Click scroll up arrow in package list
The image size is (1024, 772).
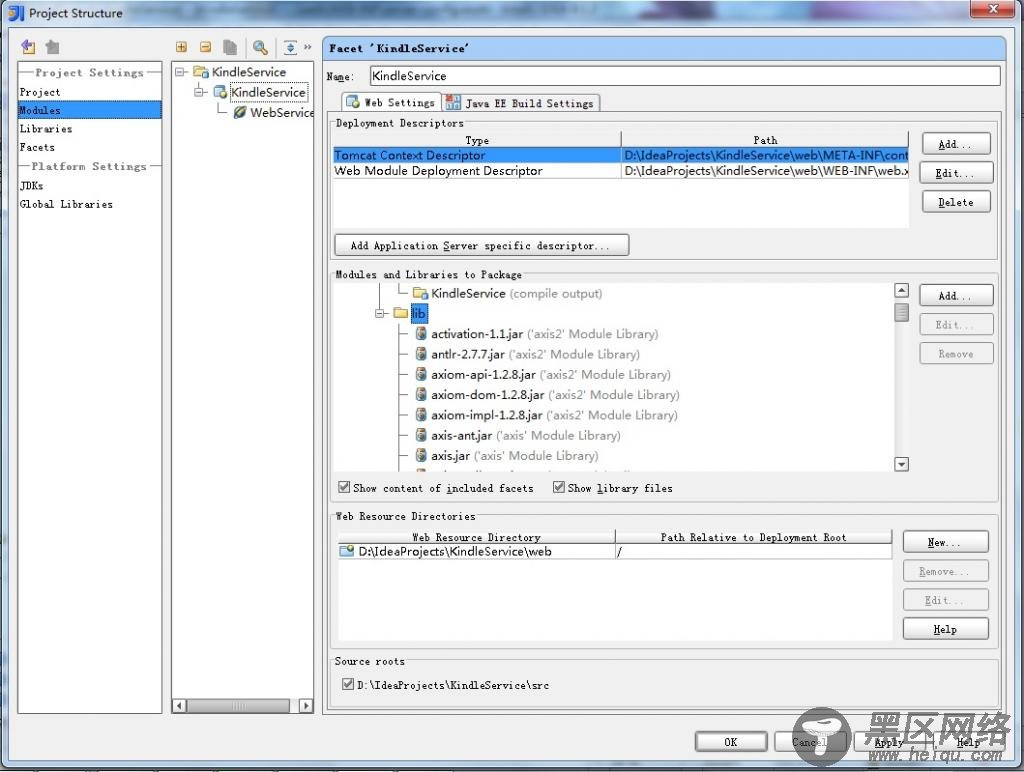(x=901, y=290)
